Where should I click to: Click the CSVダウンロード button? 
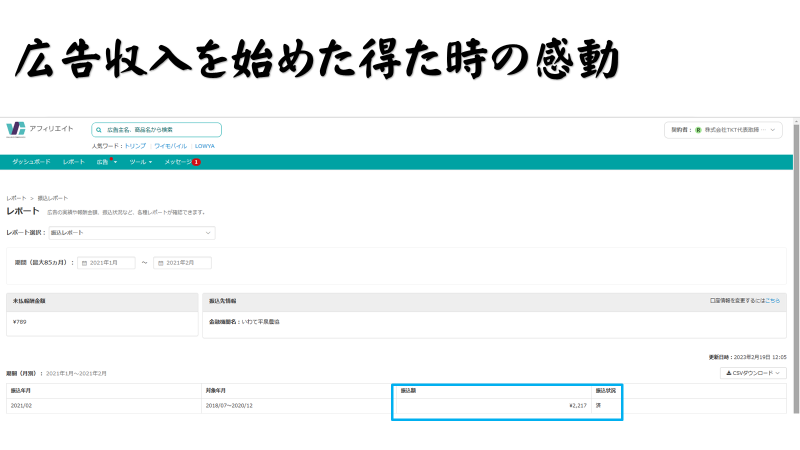(754, 373)
